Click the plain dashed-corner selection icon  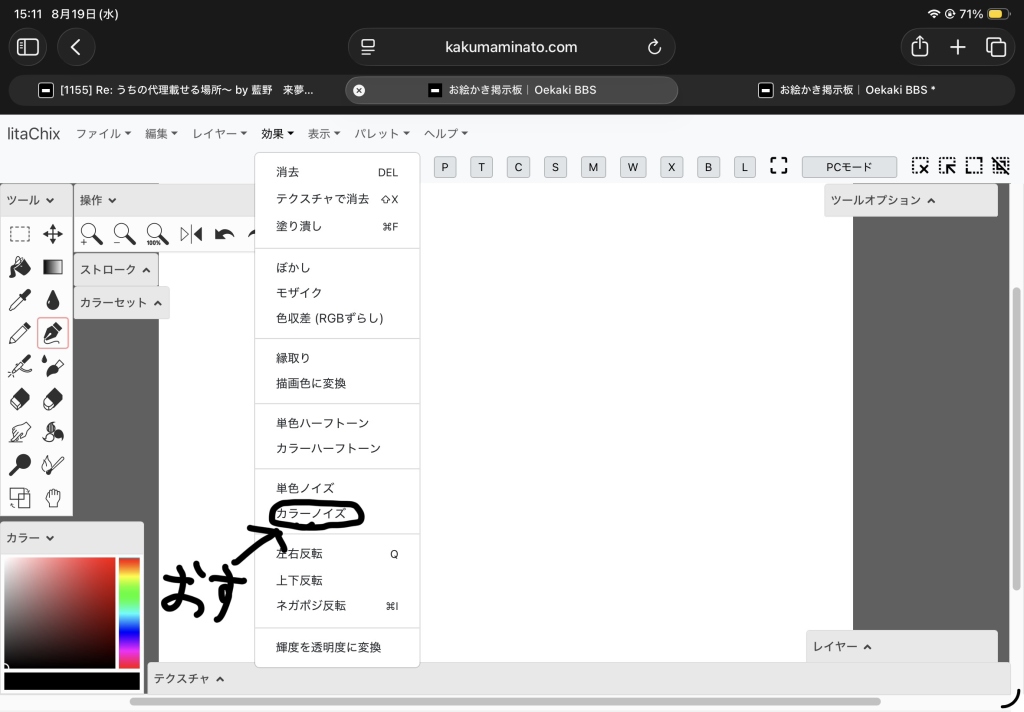pos(974,166)
